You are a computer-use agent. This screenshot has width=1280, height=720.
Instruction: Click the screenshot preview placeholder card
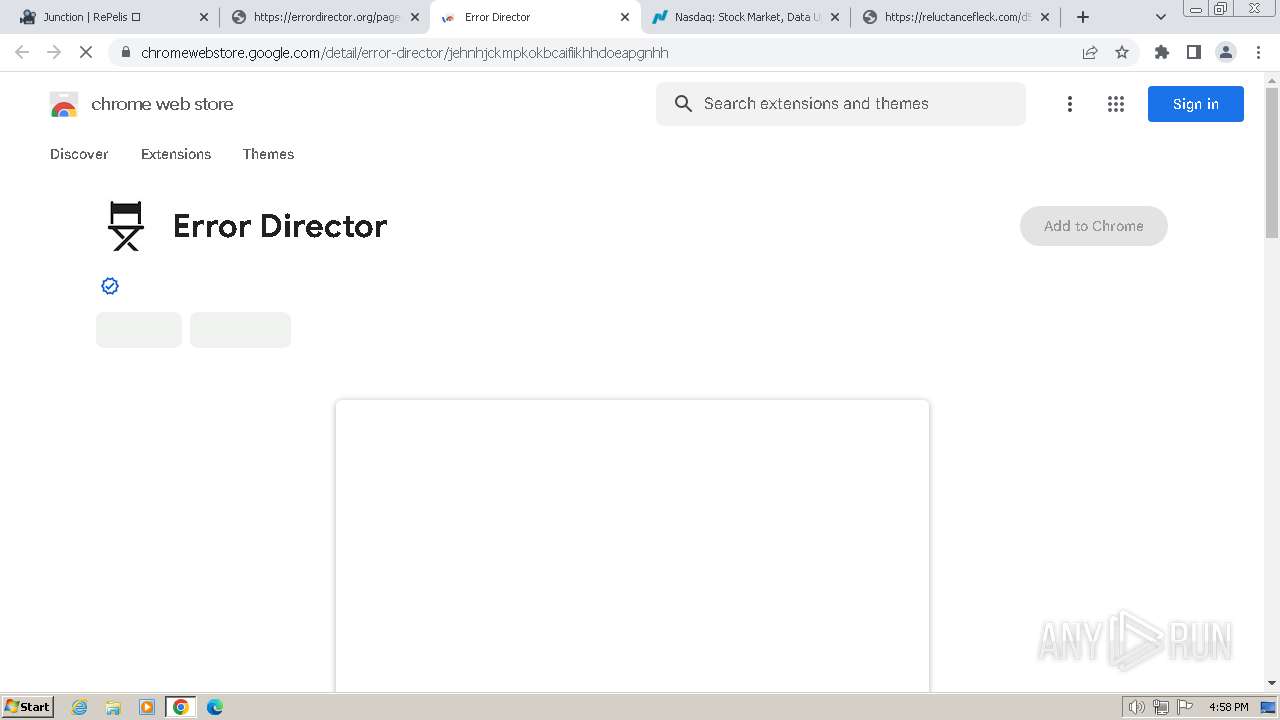(x=632, y=546)
